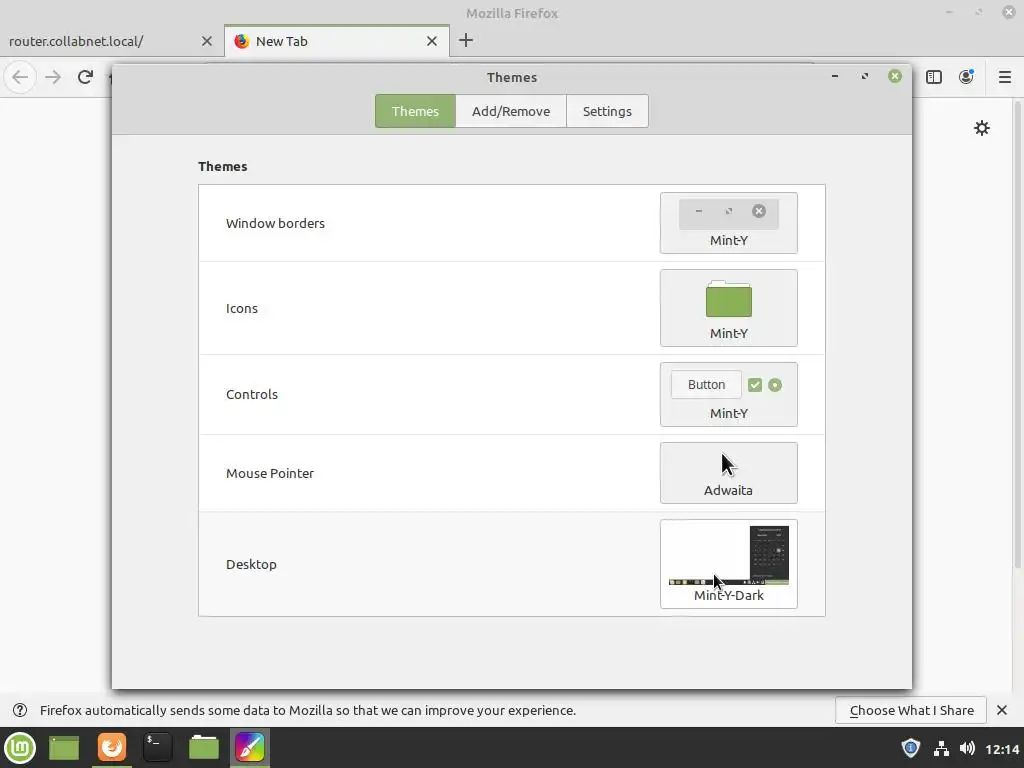The width and height of the screenshot is (1024, 768).
Task: Click the Icons row label
Action: [x=242, y=308]
